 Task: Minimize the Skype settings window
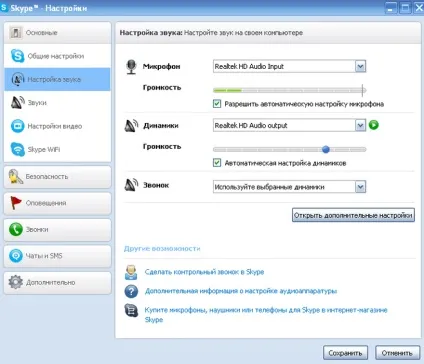click(x=390, y=8)
